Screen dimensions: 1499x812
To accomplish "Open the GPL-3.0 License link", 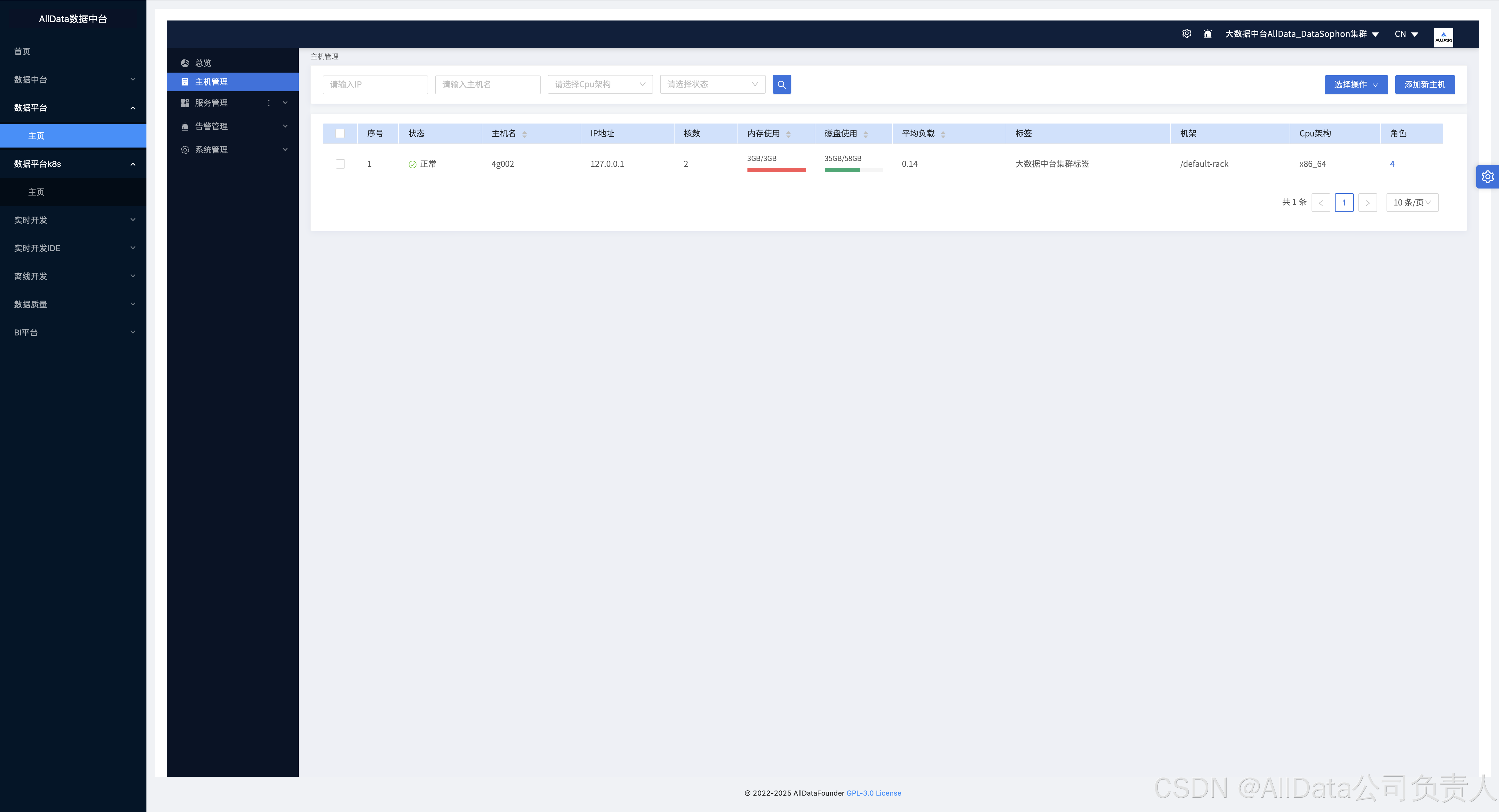I will [873, 793].
